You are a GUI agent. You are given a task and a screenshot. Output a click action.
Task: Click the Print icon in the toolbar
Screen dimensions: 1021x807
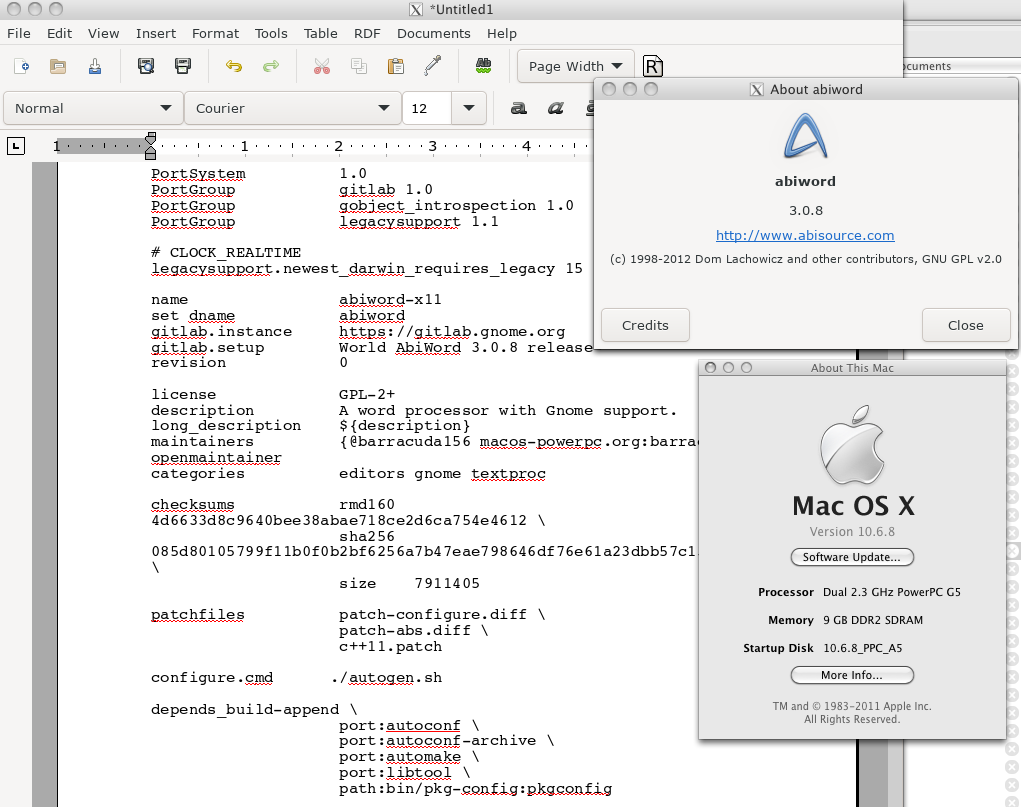183,66
